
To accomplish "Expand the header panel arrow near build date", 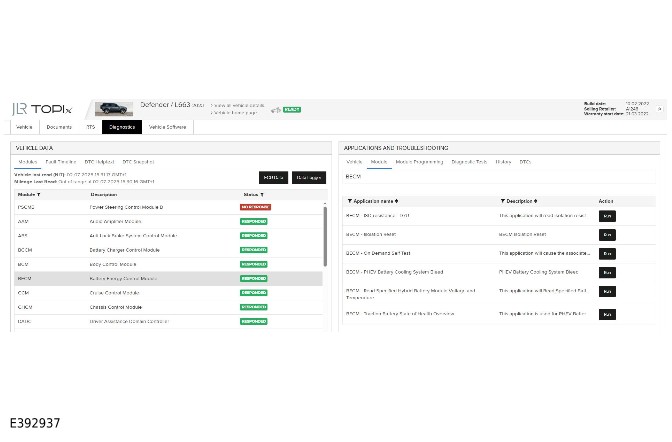I will point(660,109).
